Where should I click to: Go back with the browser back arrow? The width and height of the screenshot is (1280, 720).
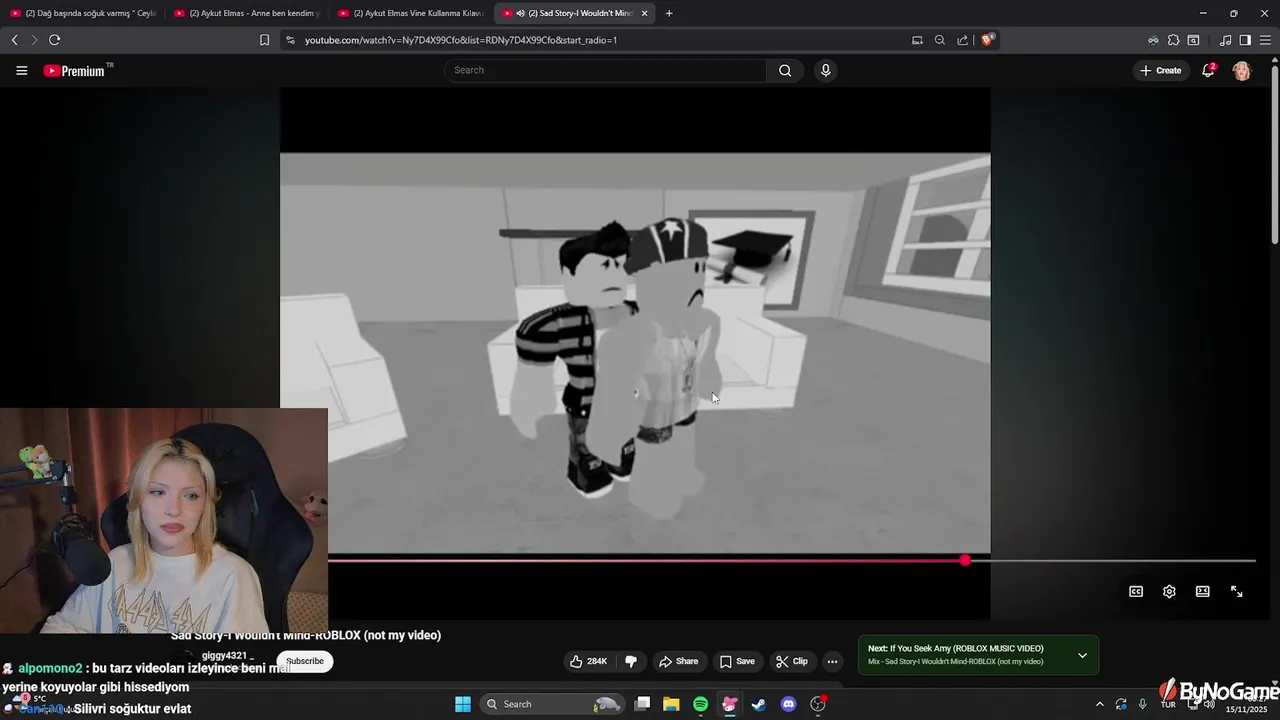coord(14,40)
